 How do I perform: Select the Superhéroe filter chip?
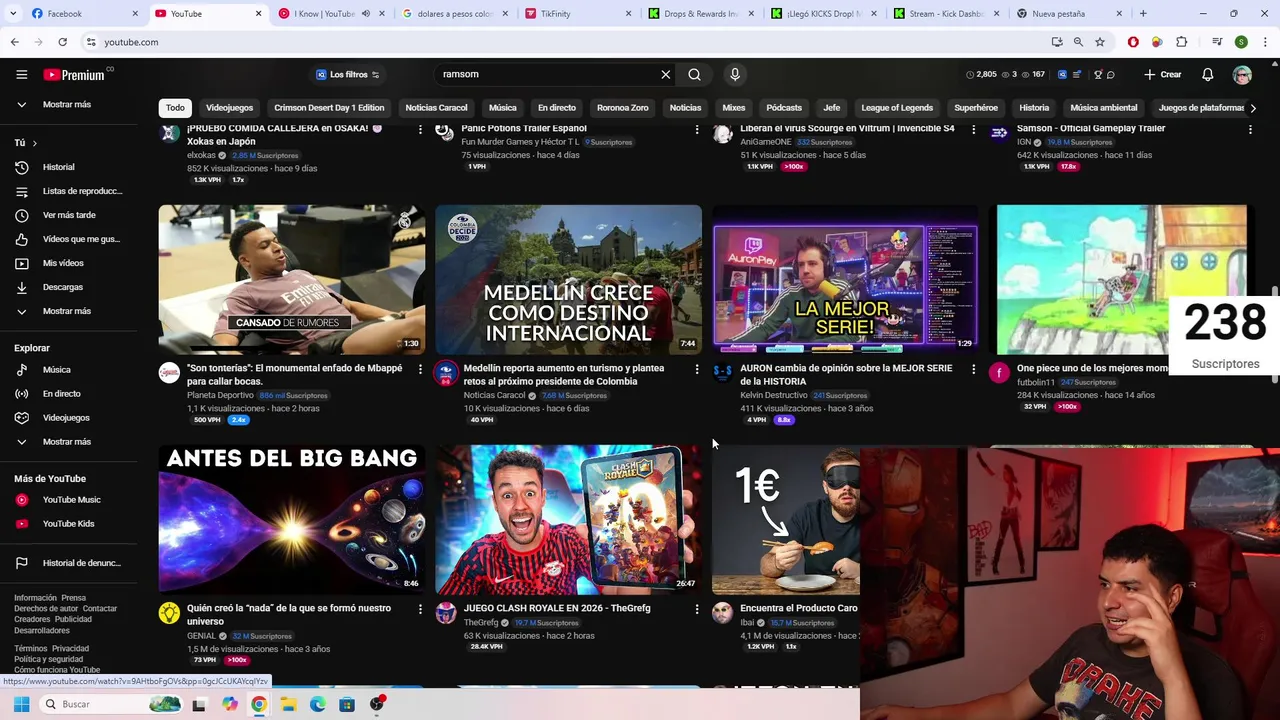click(976, 107)
